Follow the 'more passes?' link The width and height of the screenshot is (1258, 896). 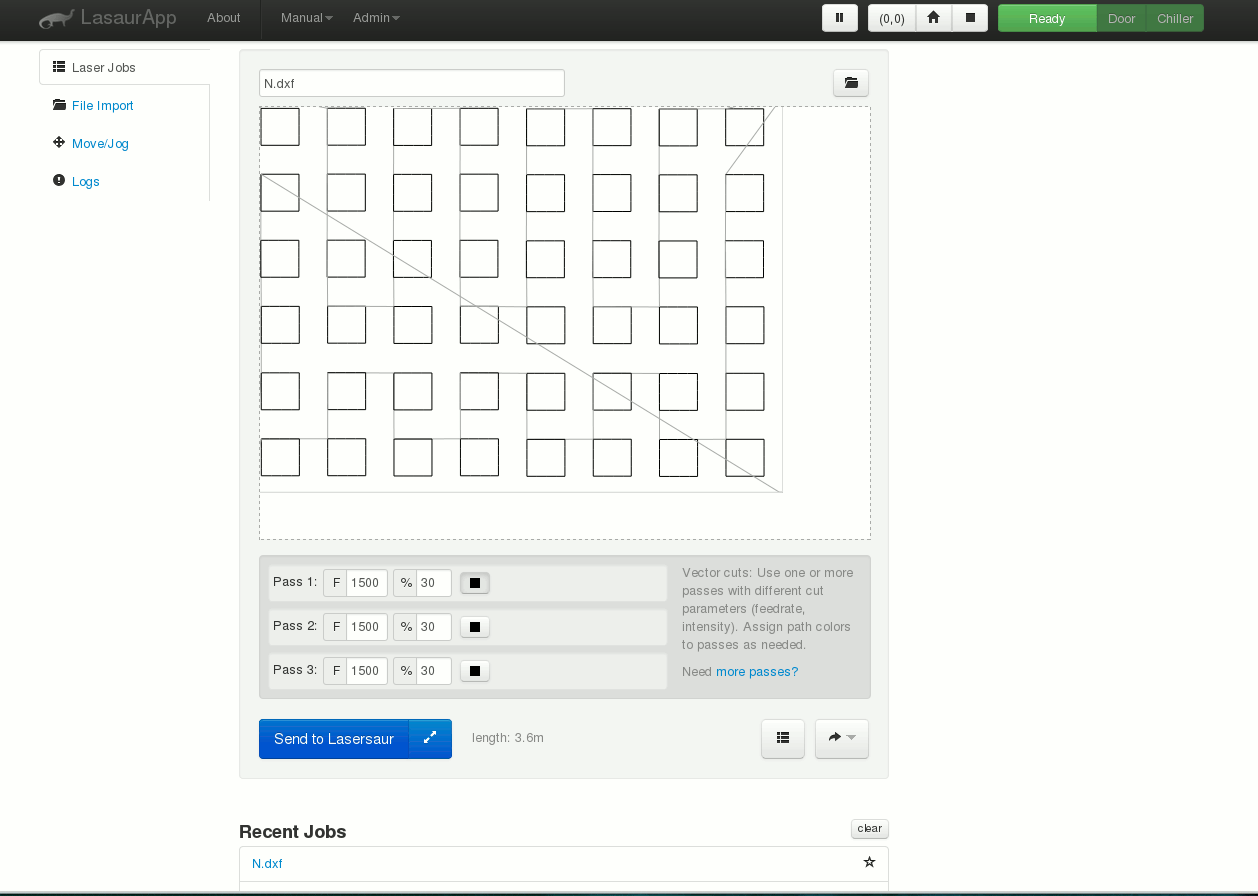point(757,672)
